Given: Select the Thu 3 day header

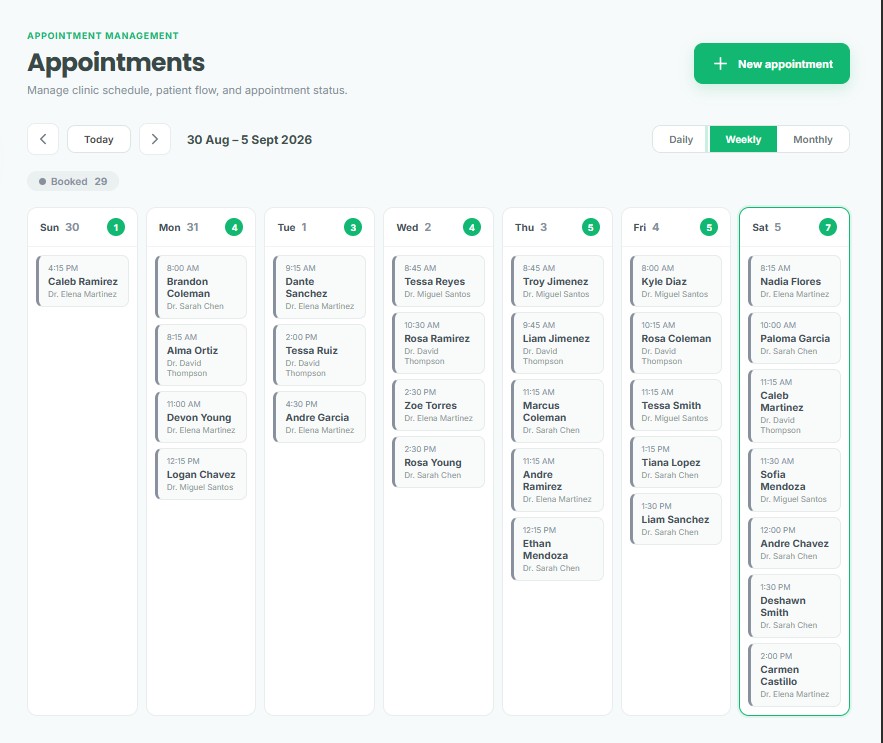Looking at the screenshot, I should [557, 228].
